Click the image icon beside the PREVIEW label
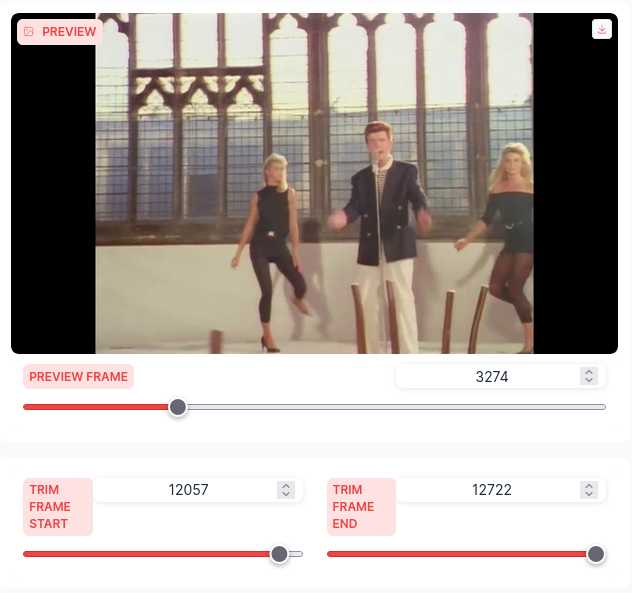The width and height of the screenshot is (632, 593). (29, 32)
